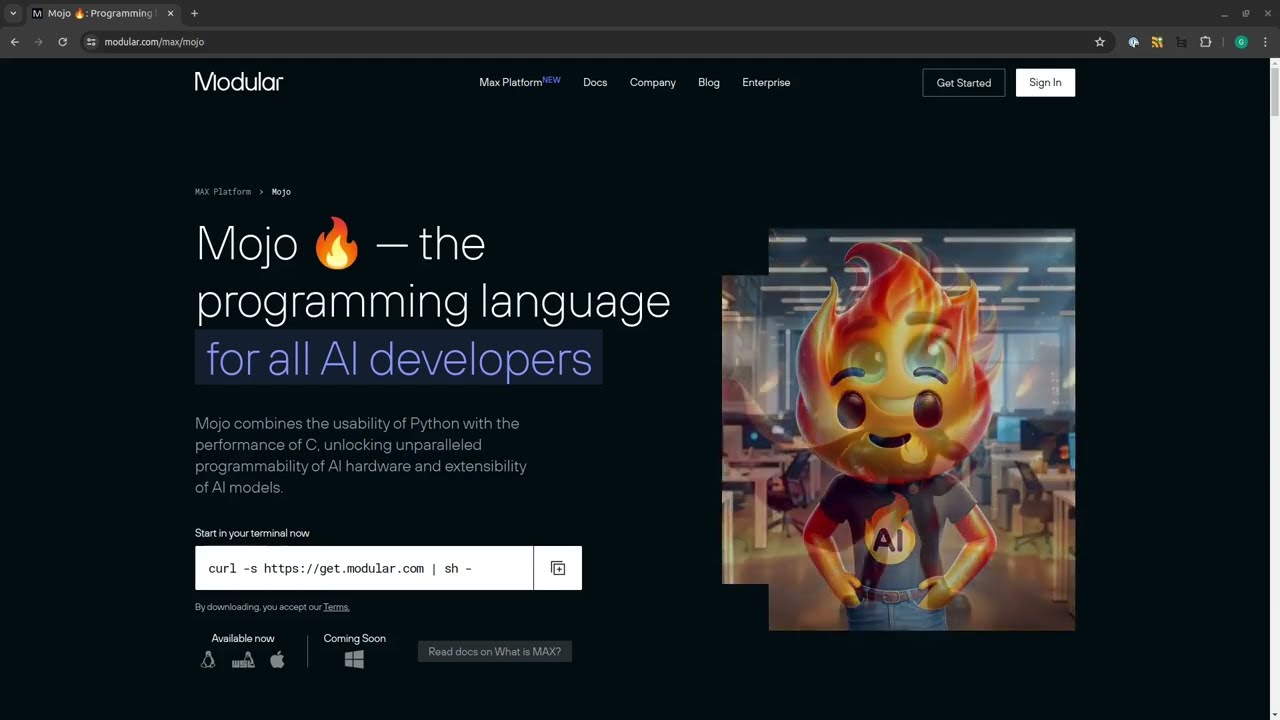Open the Max Platform nav menu
Viewport: 1280px width, 720px height.
point(518,83)
